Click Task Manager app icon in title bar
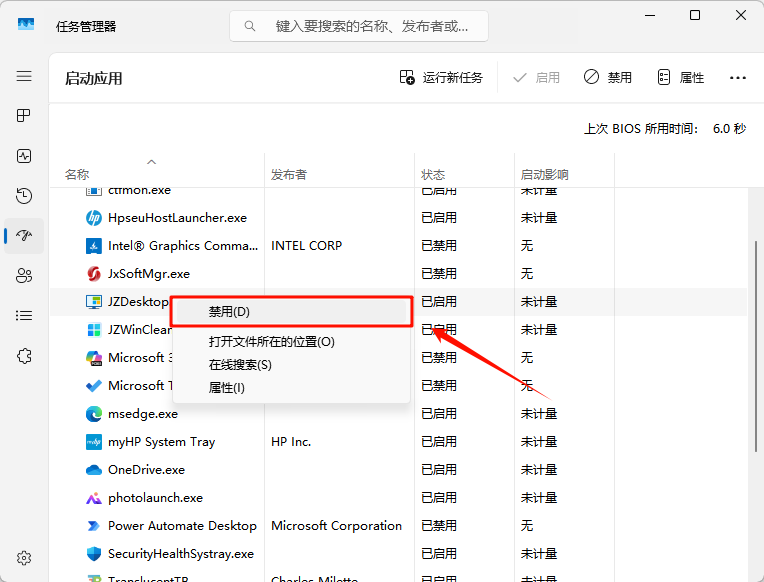The image size is (764, 582). 25,24
